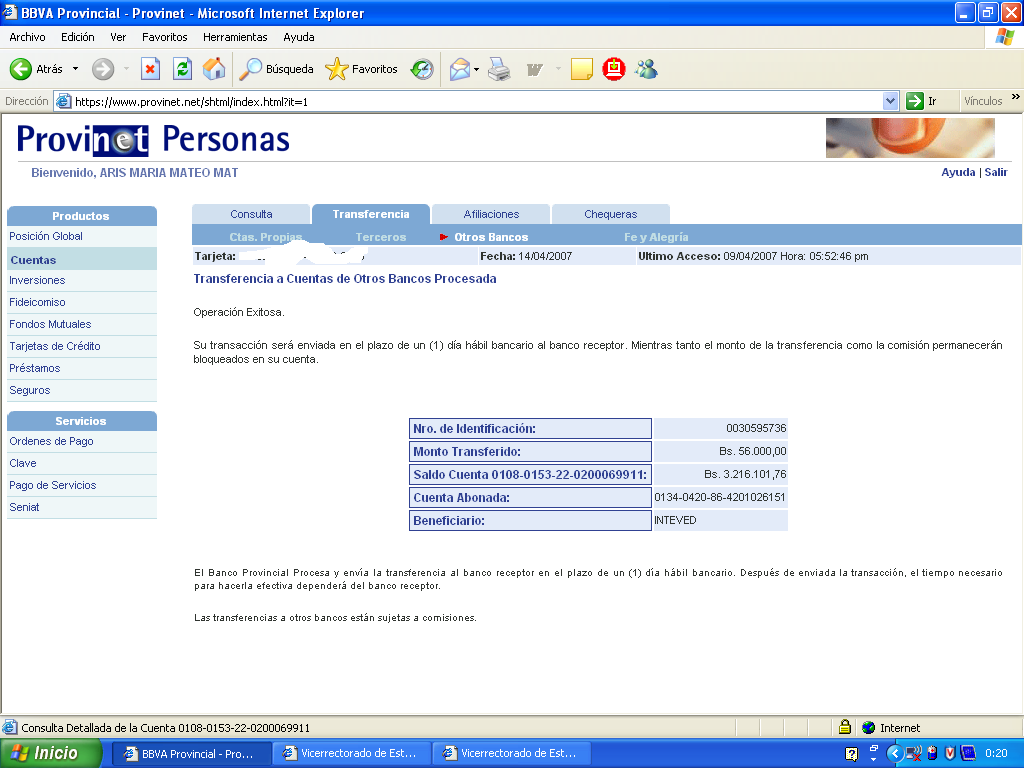Viewport: 1024px width, 768px height.
Task: Open Tarjetas de Crédito link
Action: (x=55, y=346)
